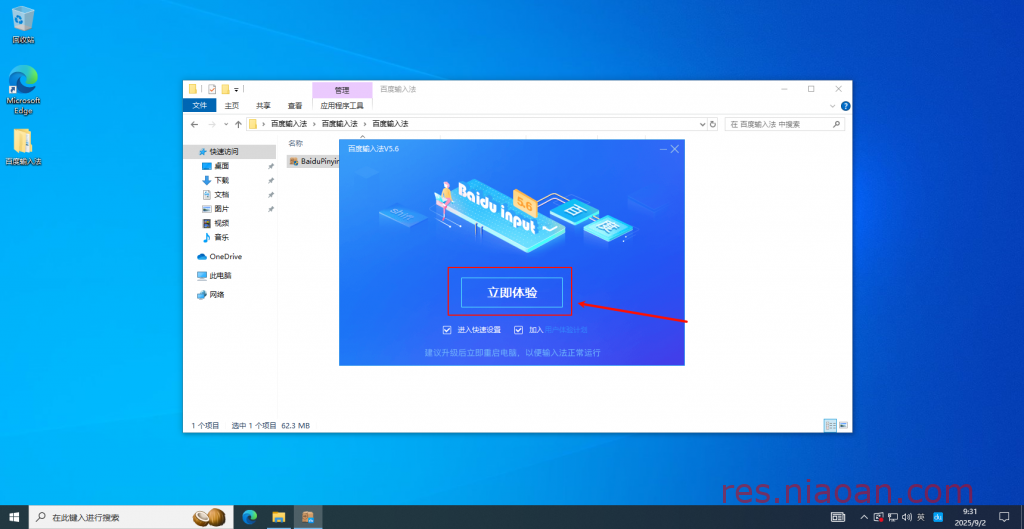The image size is (1024, 529).
Task: Launch Edge from the taskbar
Action: (249, 517)
